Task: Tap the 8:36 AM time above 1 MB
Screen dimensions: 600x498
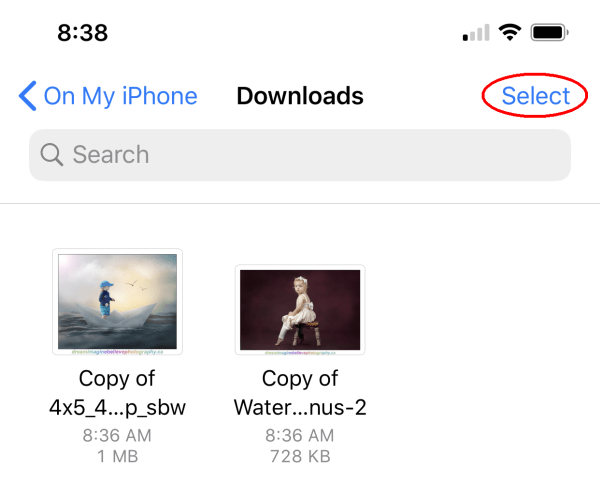Action: pyautogui.click(x=118, y=436)
